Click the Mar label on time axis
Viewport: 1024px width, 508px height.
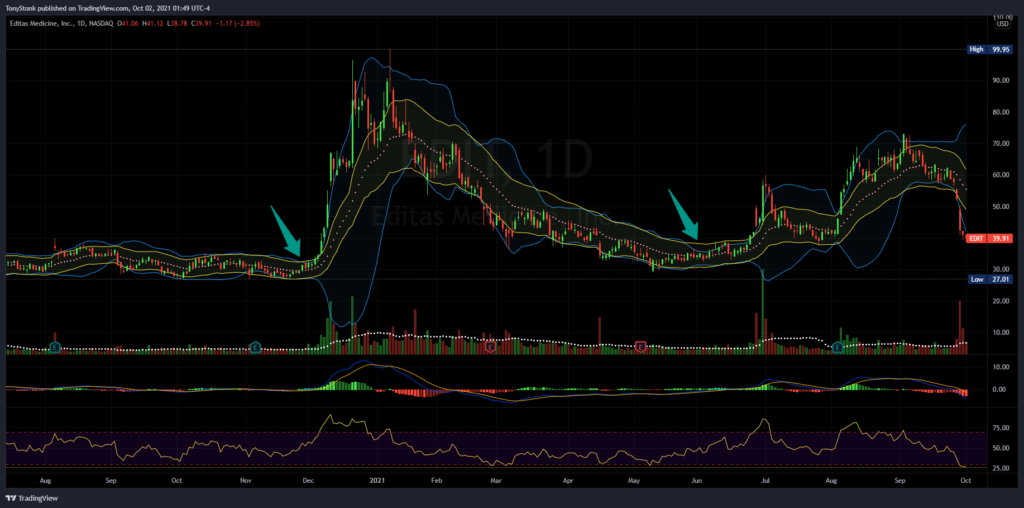[496, 481]
